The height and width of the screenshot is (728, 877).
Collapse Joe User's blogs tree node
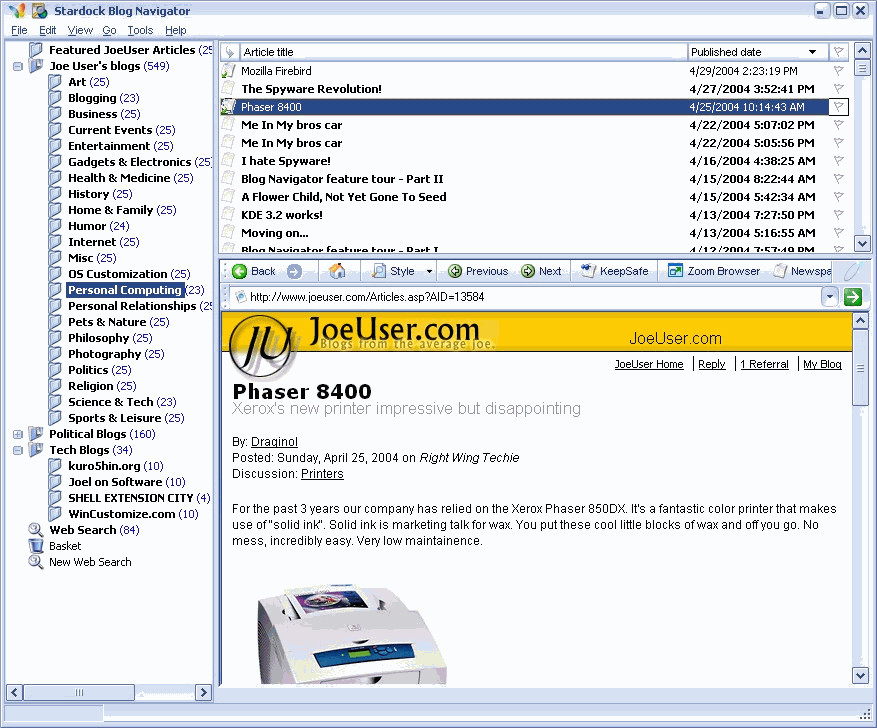[x=18, y=67]
